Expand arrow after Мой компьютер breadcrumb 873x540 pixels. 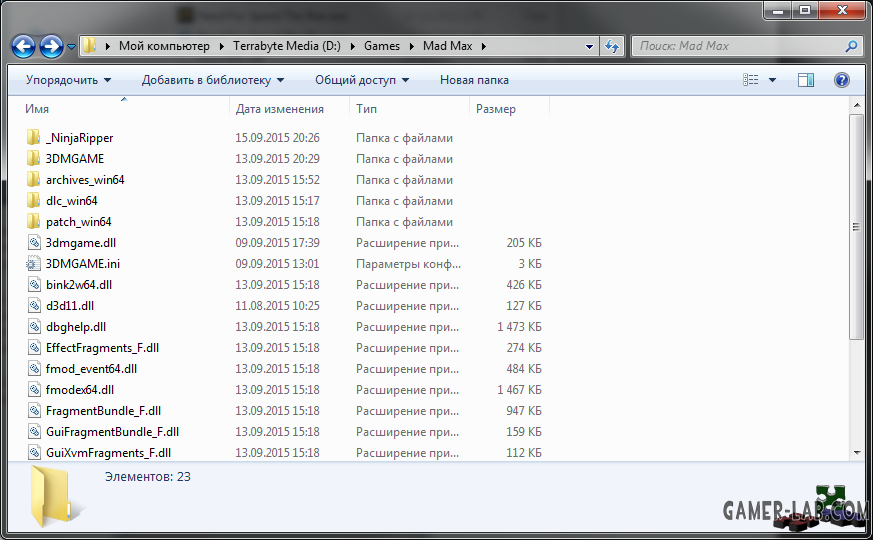click(x=222, y=46)
